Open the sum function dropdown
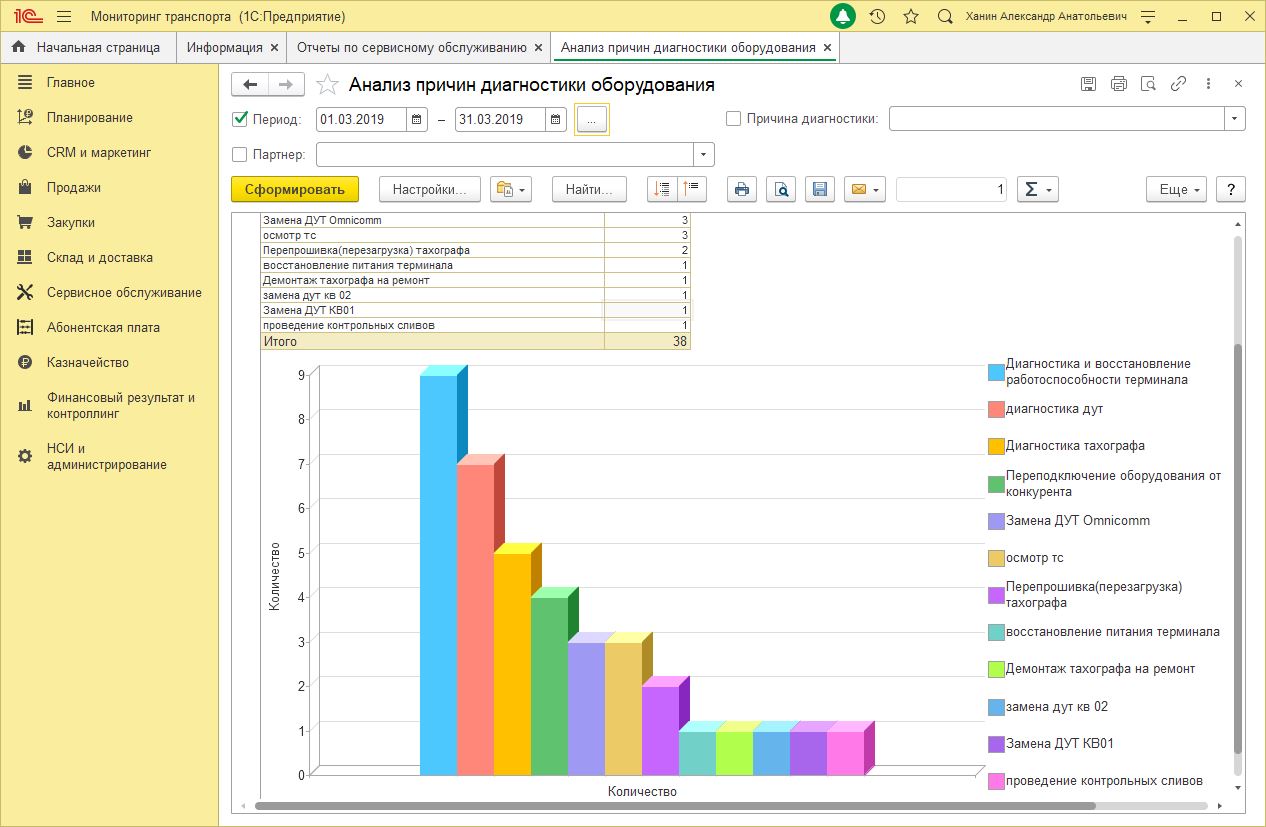Screen dimensions: 1266x827 (1037, 189)
